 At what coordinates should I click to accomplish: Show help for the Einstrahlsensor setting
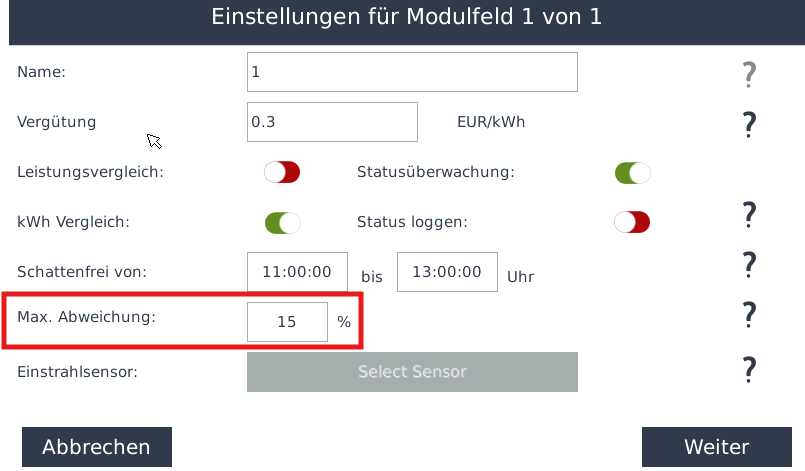pyautogui.click(x=747, y=369)
